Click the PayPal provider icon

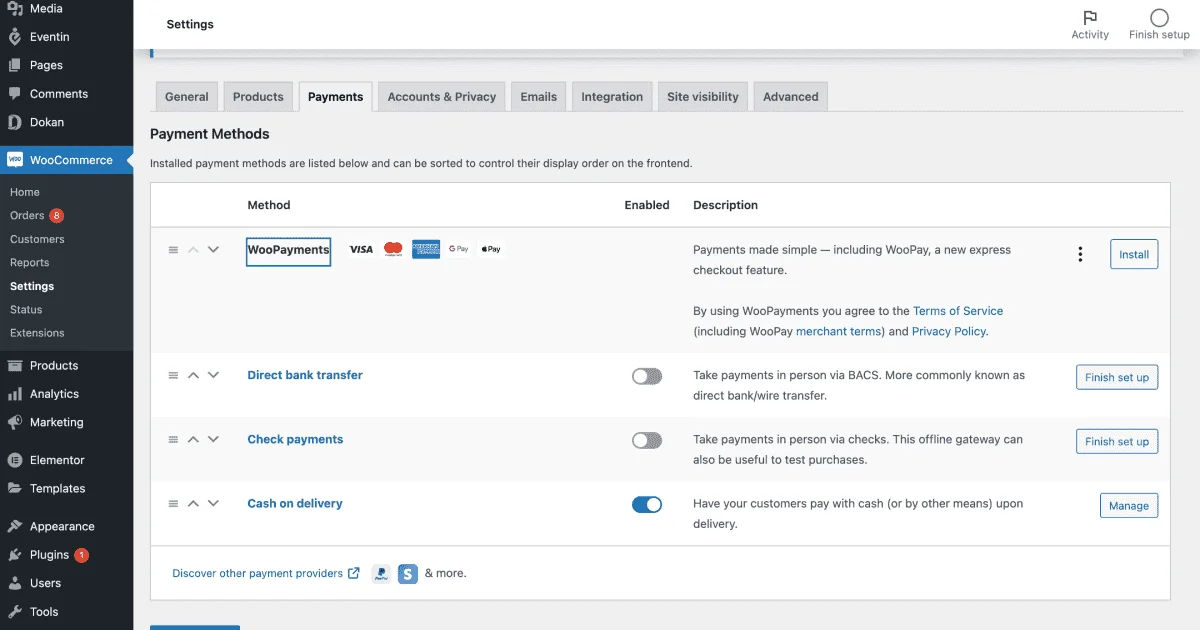click(381, 574)
